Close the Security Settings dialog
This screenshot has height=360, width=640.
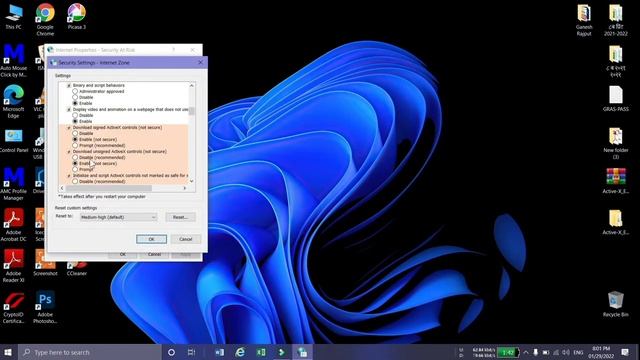[x=200, y=62]
